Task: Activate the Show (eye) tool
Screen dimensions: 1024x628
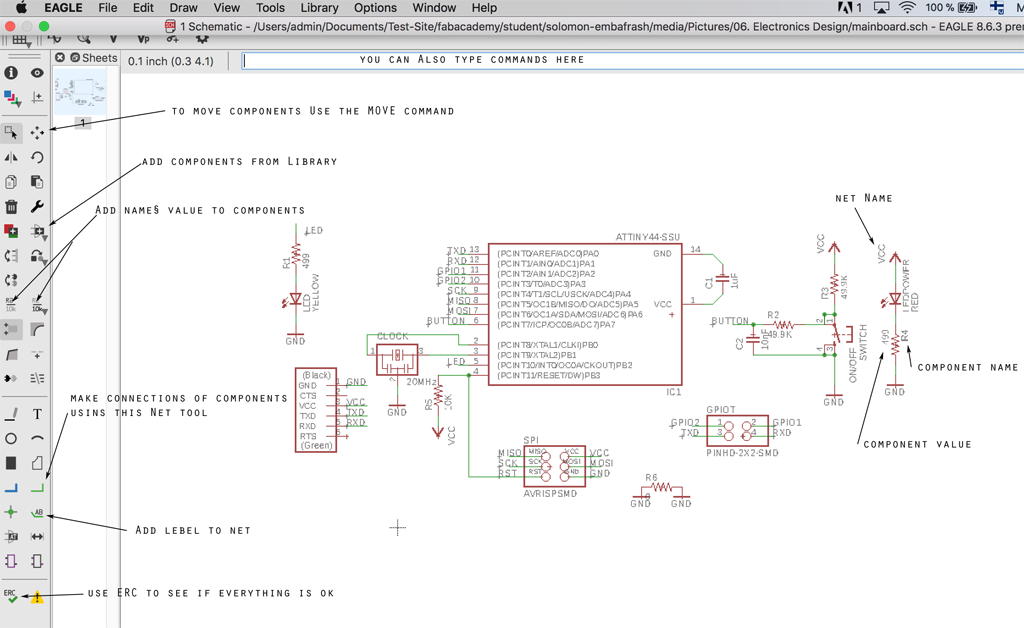Action: point(37,72)
